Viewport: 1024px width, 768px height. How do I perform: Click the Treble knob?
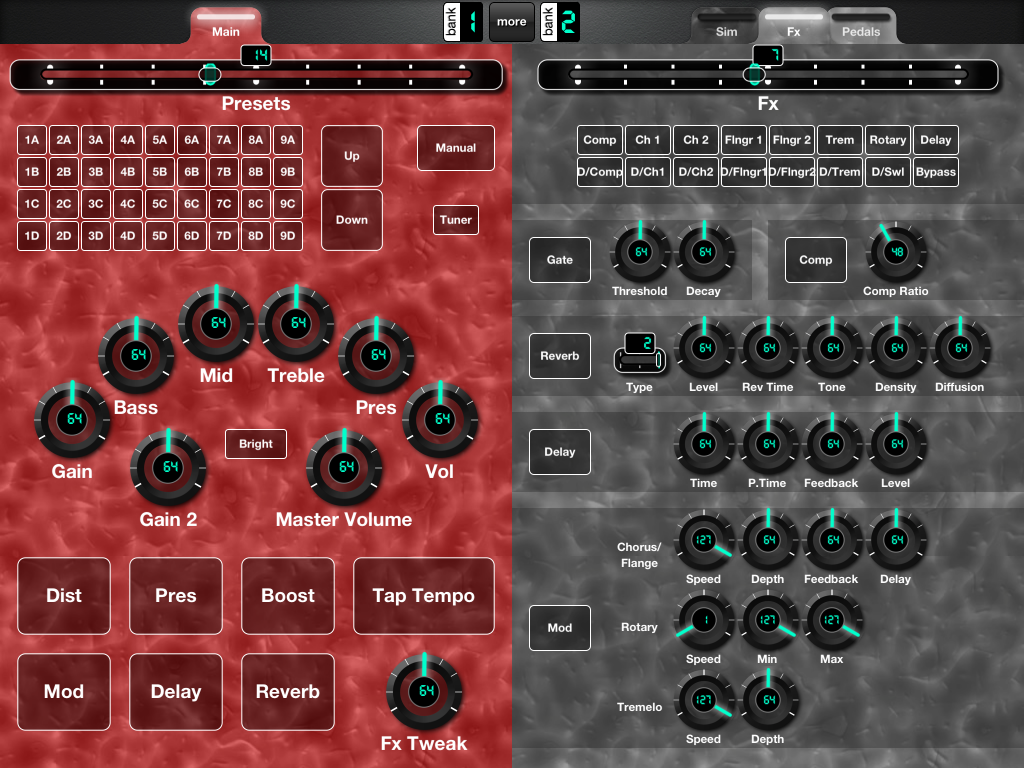[296, 323]
